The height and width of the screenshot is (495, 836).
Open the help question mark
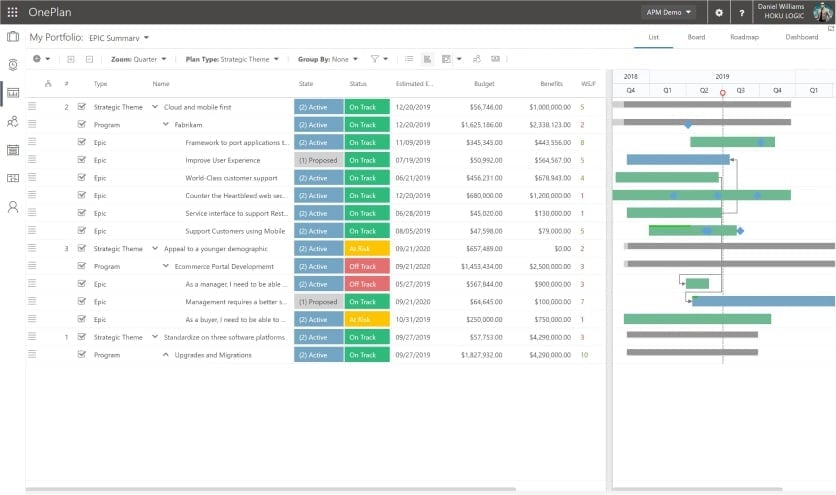[x=742, y=12]
